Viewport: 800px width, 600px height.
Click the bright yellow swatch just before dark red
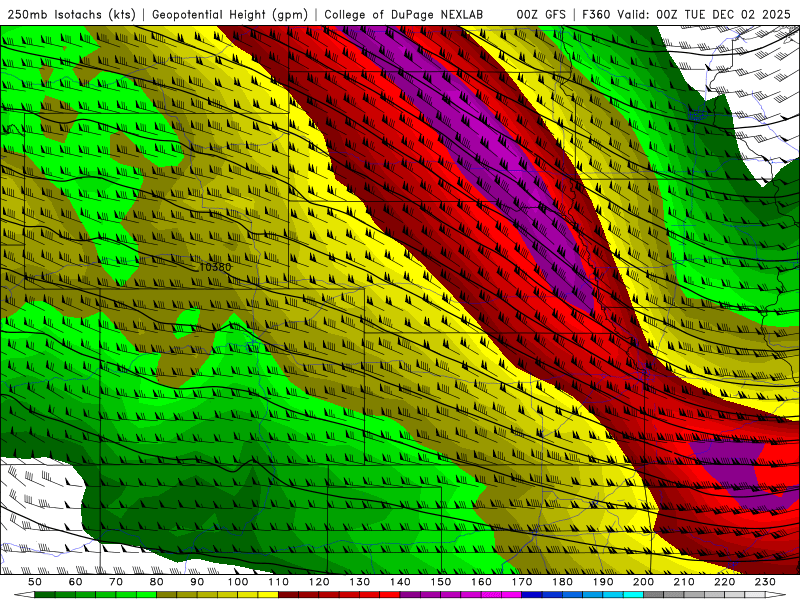(x=268, y=594)
